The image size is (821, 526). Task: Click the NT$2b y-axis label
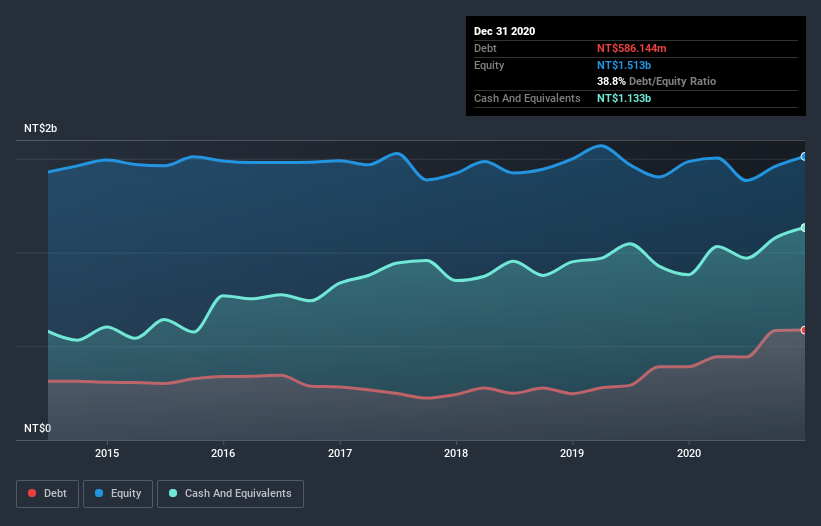[x=40, y=128]
